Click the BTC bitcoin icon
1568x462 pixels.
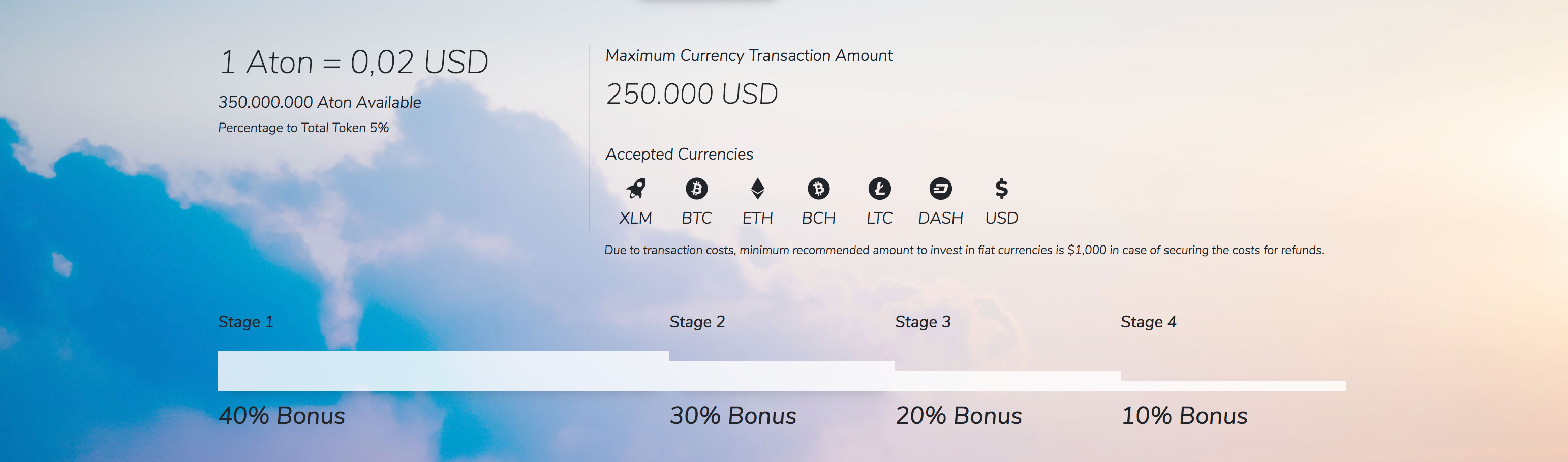[696, 189]
